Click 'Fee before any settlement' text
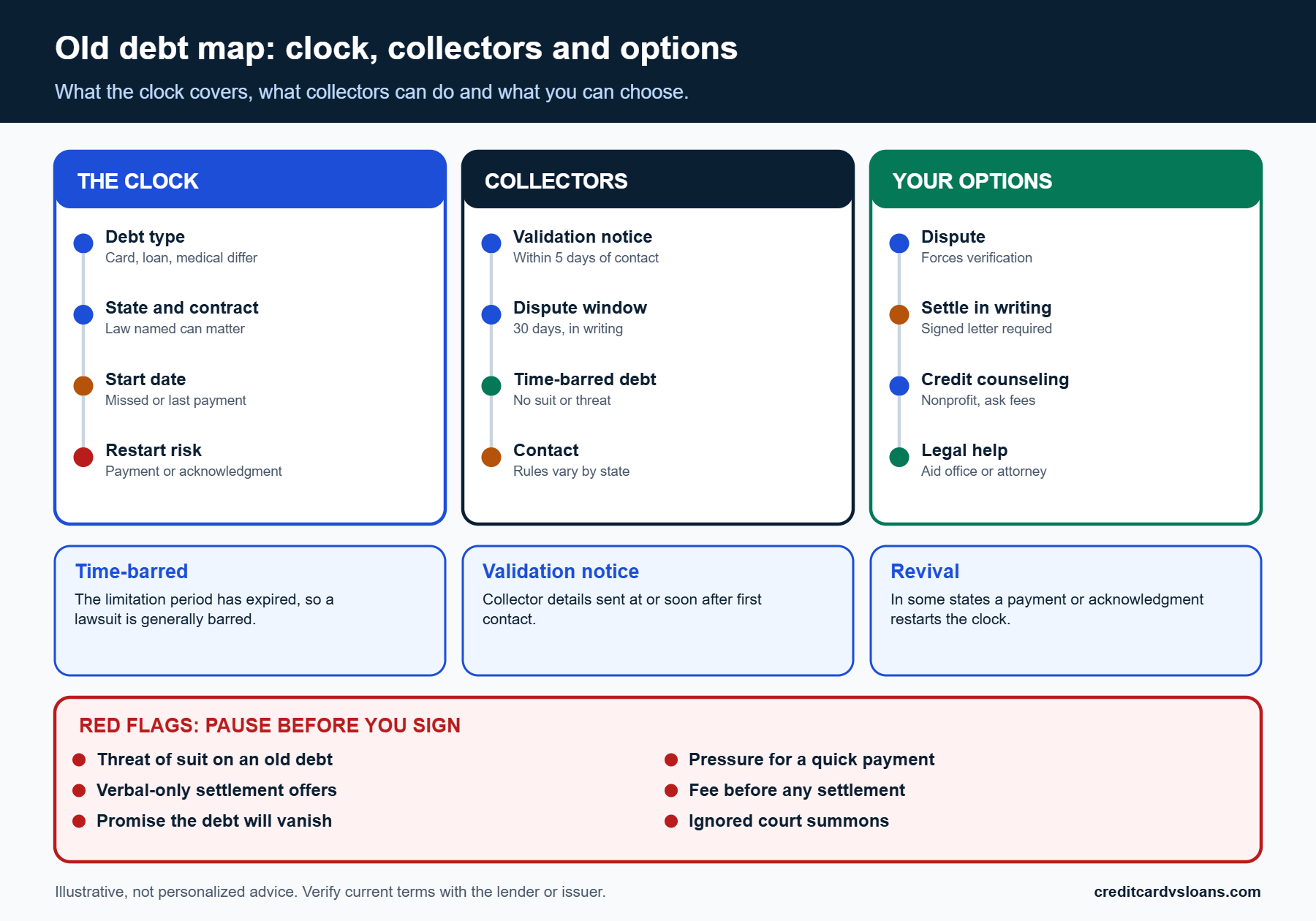1316x921 pixels. [797, 790]
